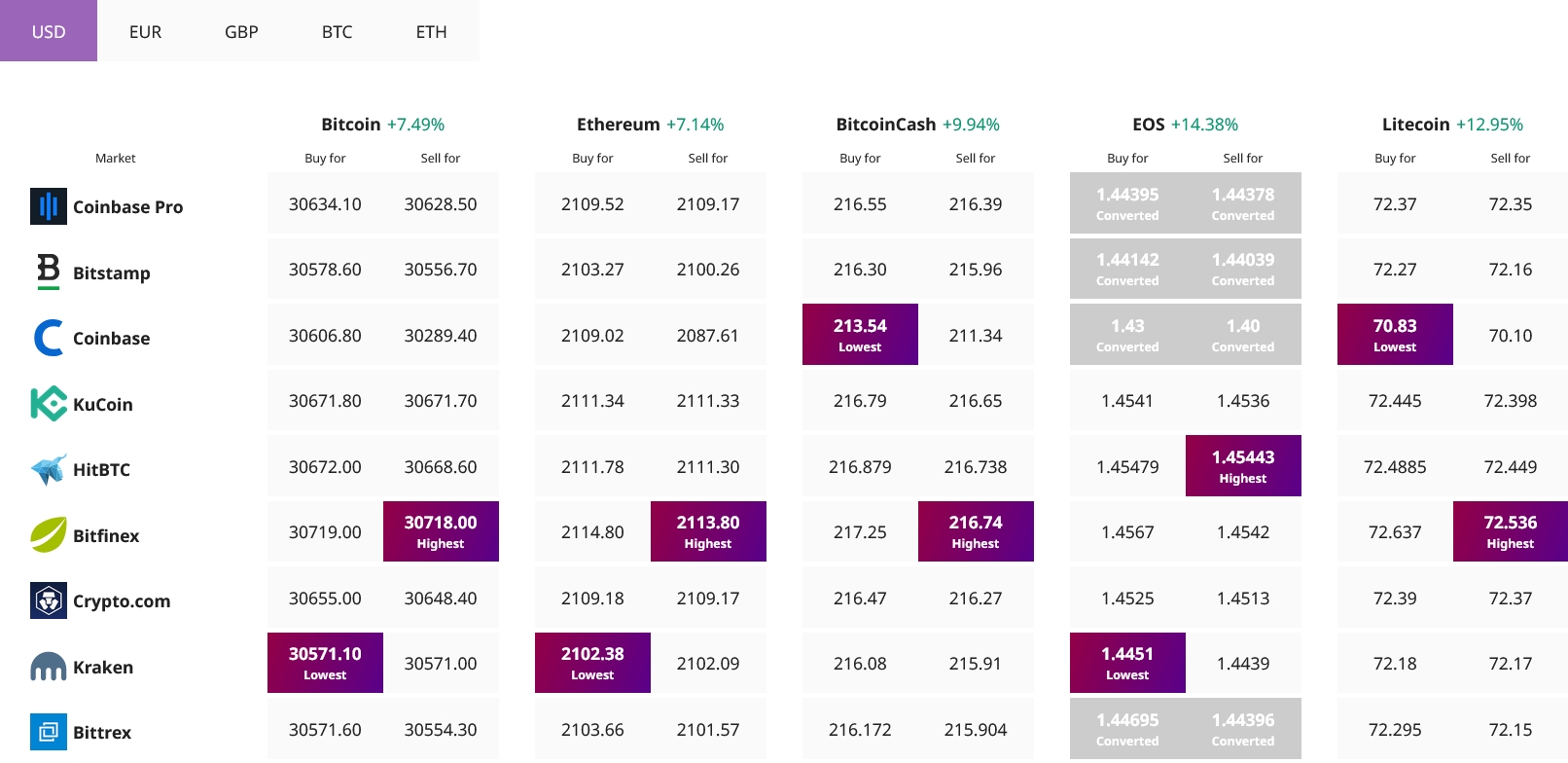
Task: Click the Coinbase C logo icon
Action: tap(49, 338)
